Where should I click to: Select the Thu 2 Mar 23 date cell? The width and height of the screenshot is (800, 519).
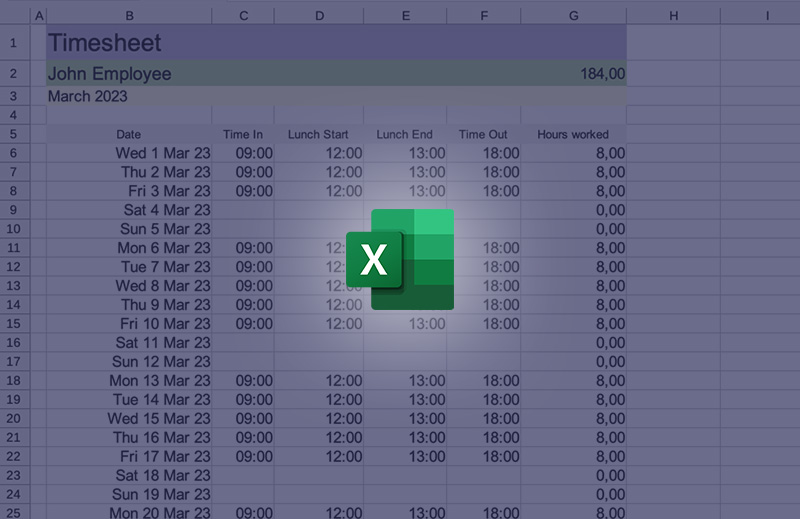click(129, 172)
